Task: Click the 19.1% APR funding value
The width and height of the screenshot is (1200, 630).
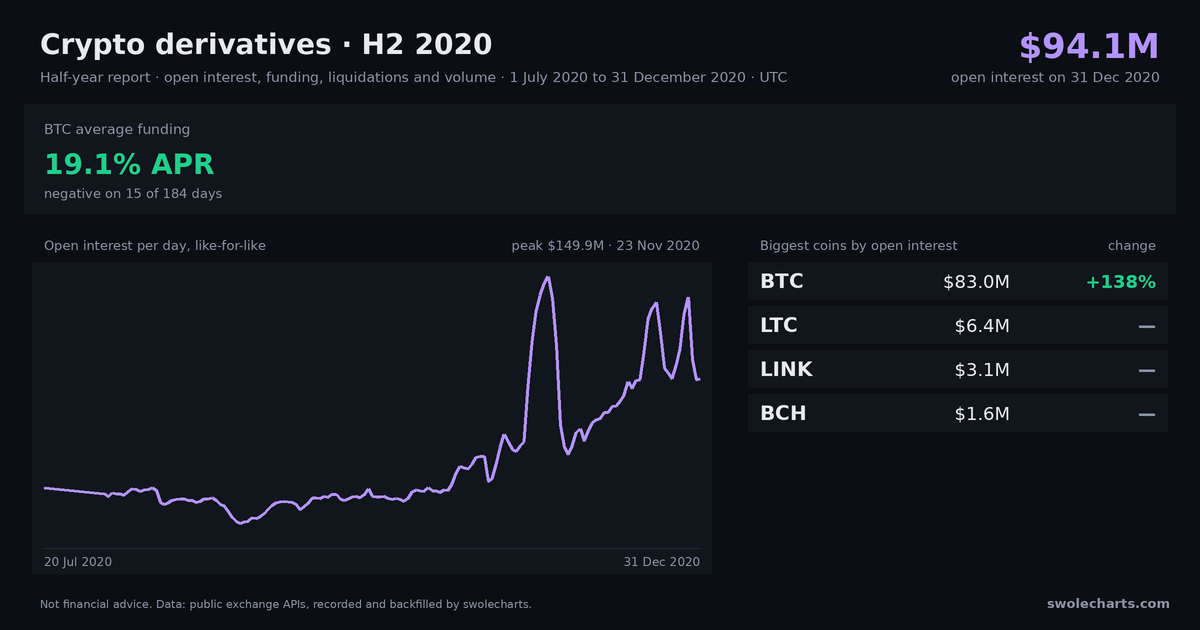Action: pyautogui.click(x=129, y=165)
